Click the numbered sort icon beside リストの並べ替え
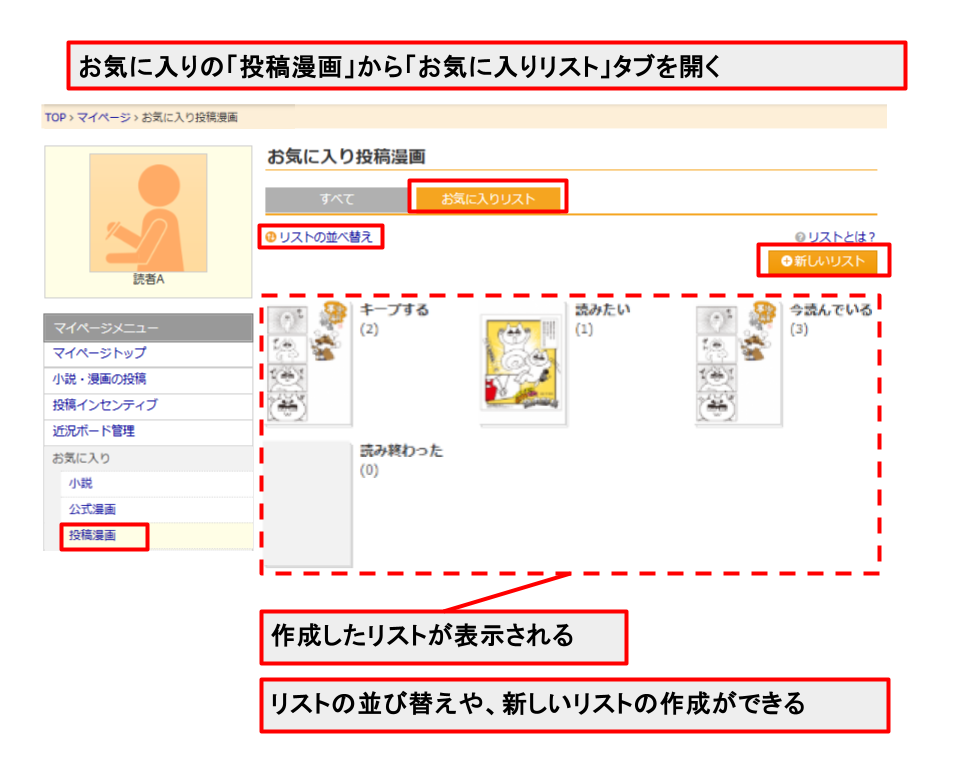This screenshot has height=770, width=960. 271,236
